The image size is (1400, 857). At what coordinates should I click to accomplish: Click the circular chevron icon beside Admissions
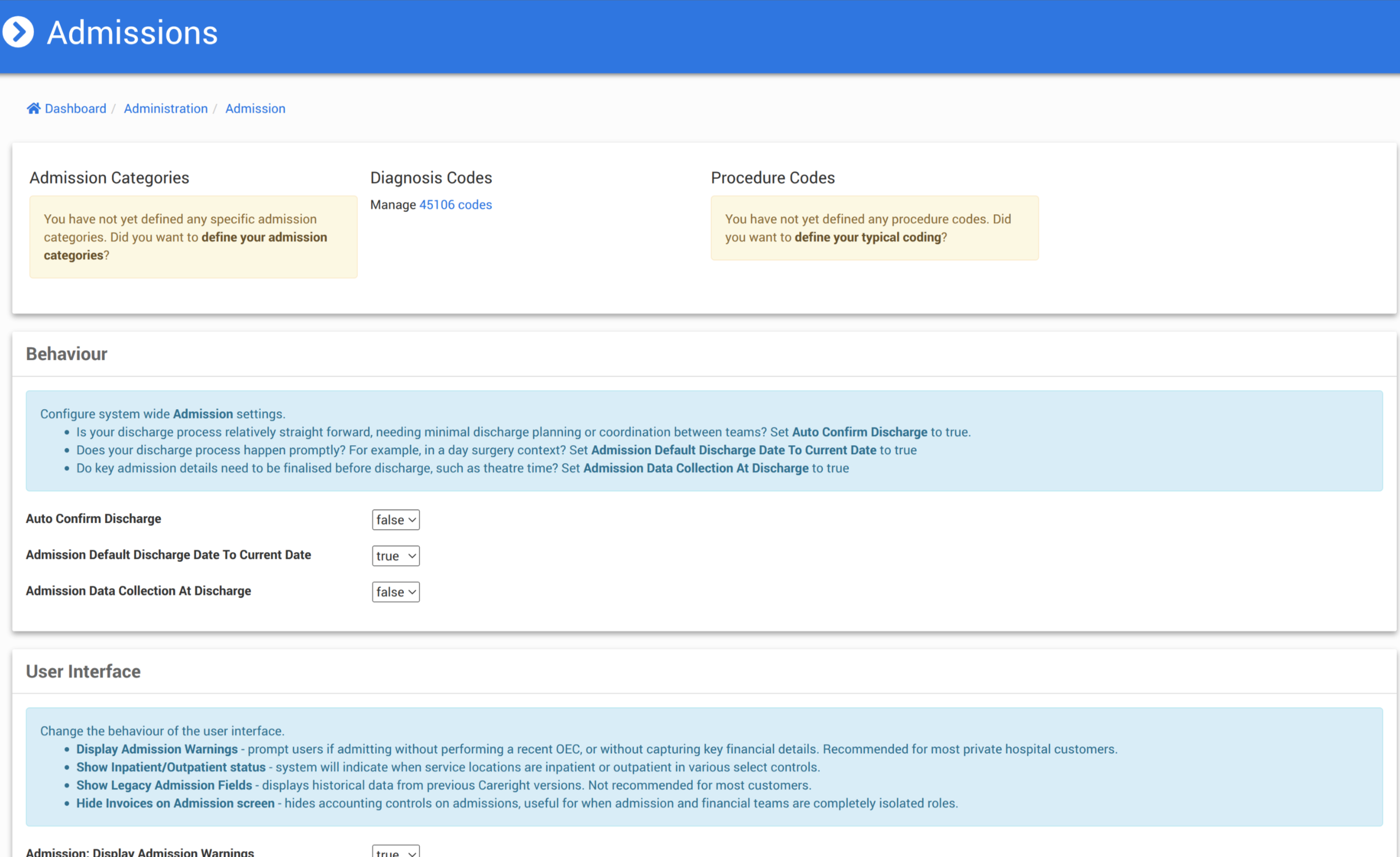(x=18, y=32)
